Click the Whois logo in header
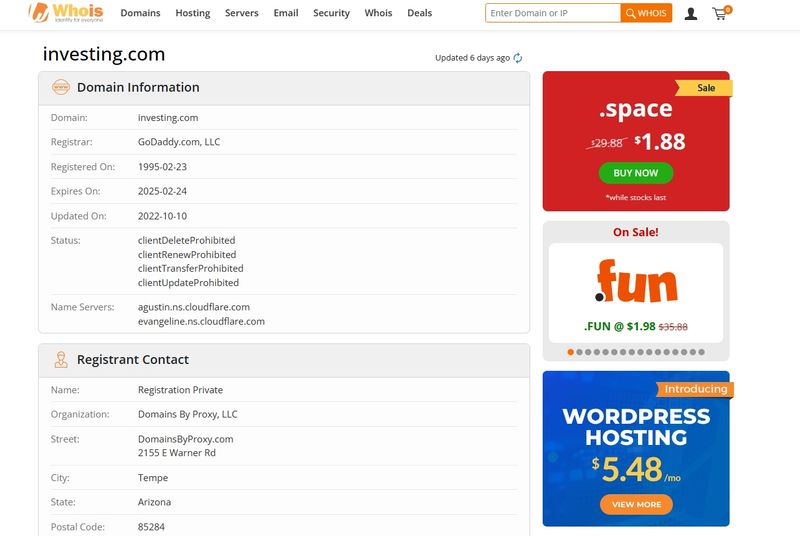Image resolution: width=800 pixels, height=536 pixels. pos(66,12)
